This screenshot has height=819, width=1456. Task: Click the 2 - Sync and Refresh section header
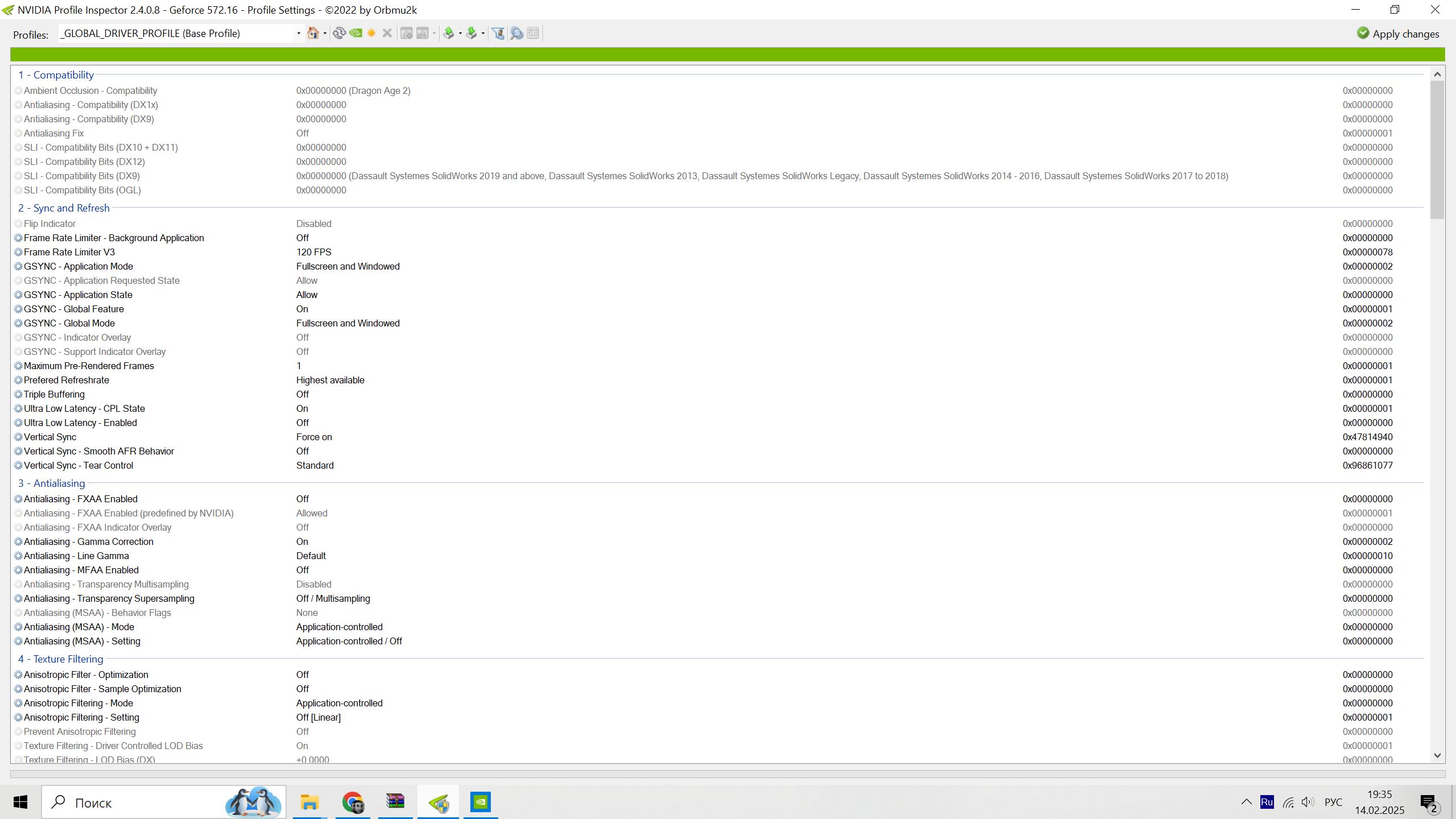tap(64, 208)
